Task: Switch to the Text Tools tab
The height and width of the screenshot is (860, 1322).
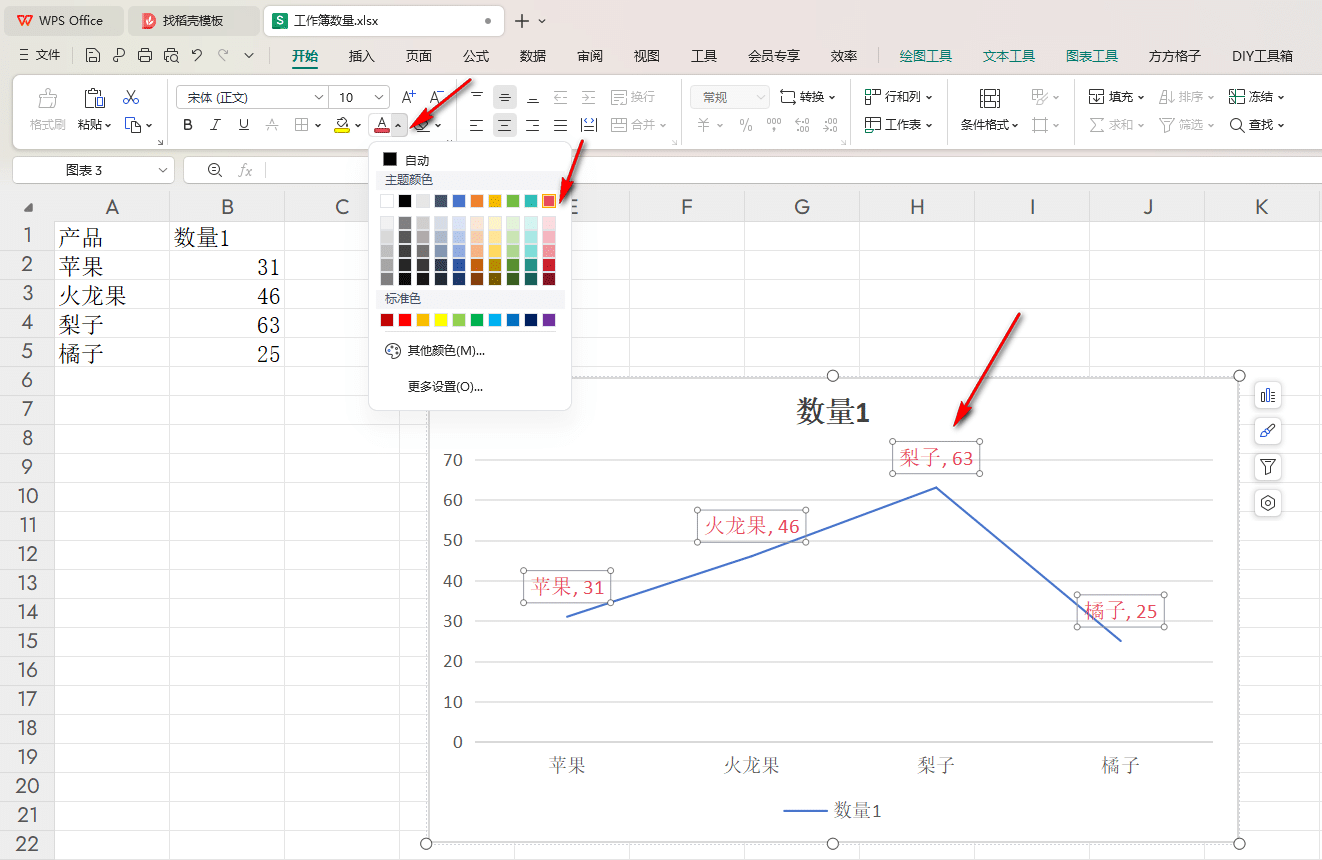Action: coord(1009,56)
